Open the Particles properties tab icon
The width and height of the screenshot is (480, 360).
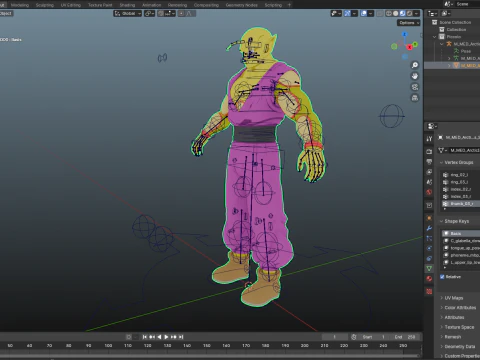429,238
